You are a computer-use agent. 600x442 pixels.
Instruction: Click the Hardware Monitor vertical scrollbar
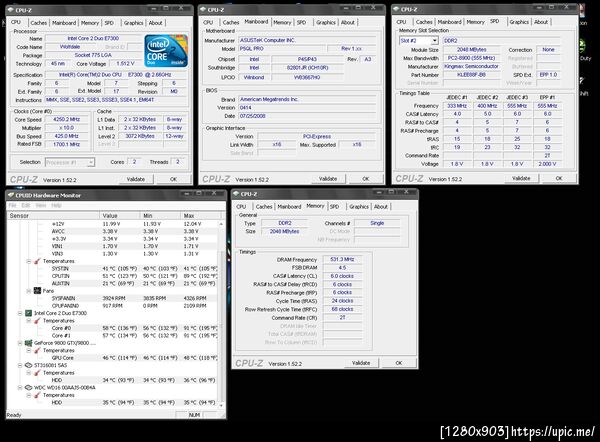221,314
